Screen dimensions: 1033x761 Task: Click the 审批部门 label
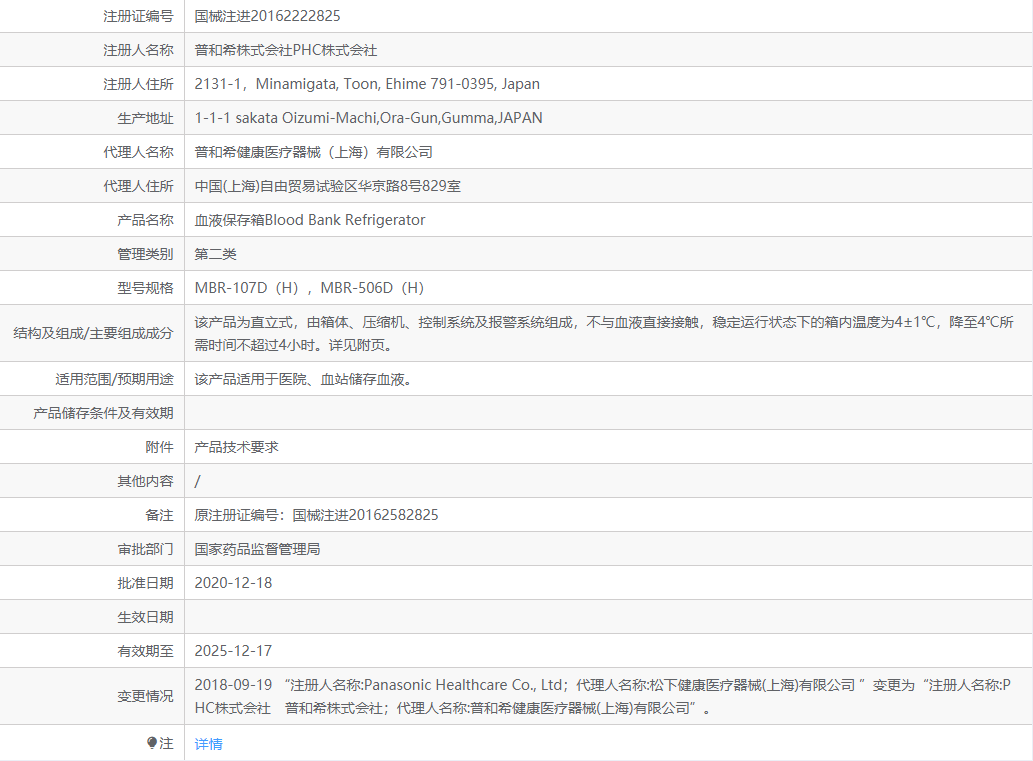click(146, 550)
